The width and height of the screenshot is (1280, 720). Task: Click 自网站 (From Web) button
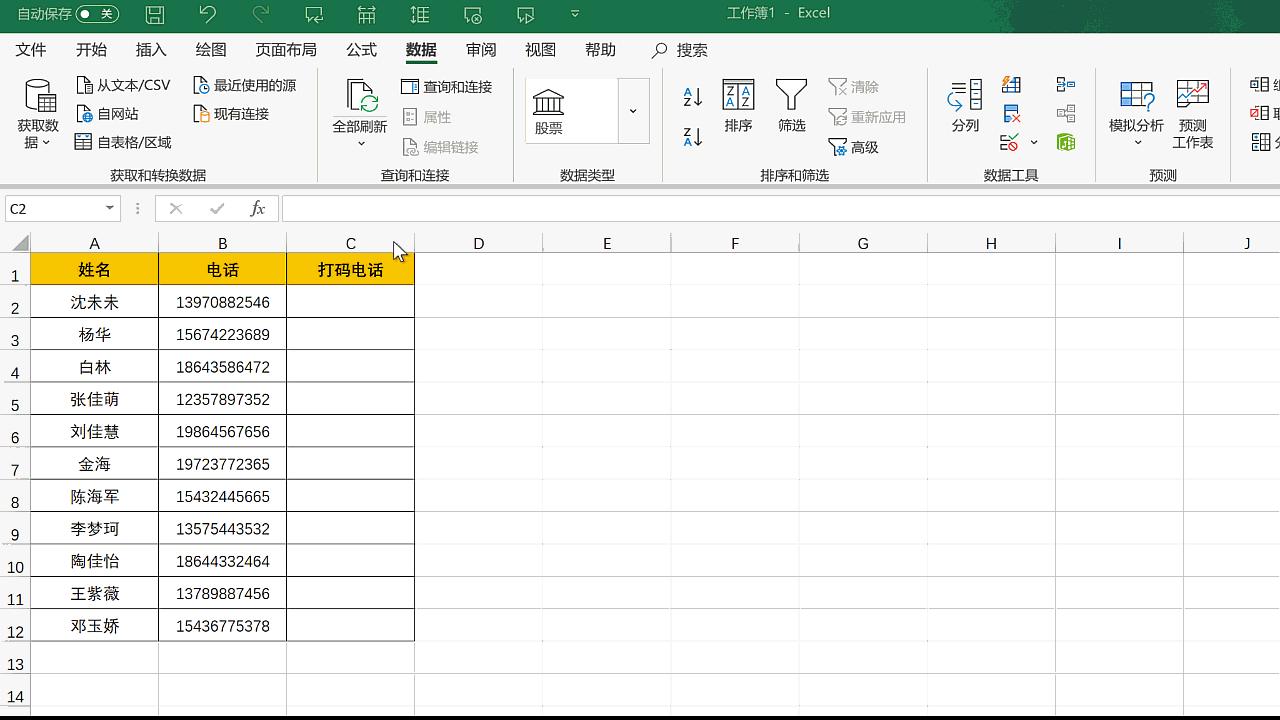coord(107,114)
